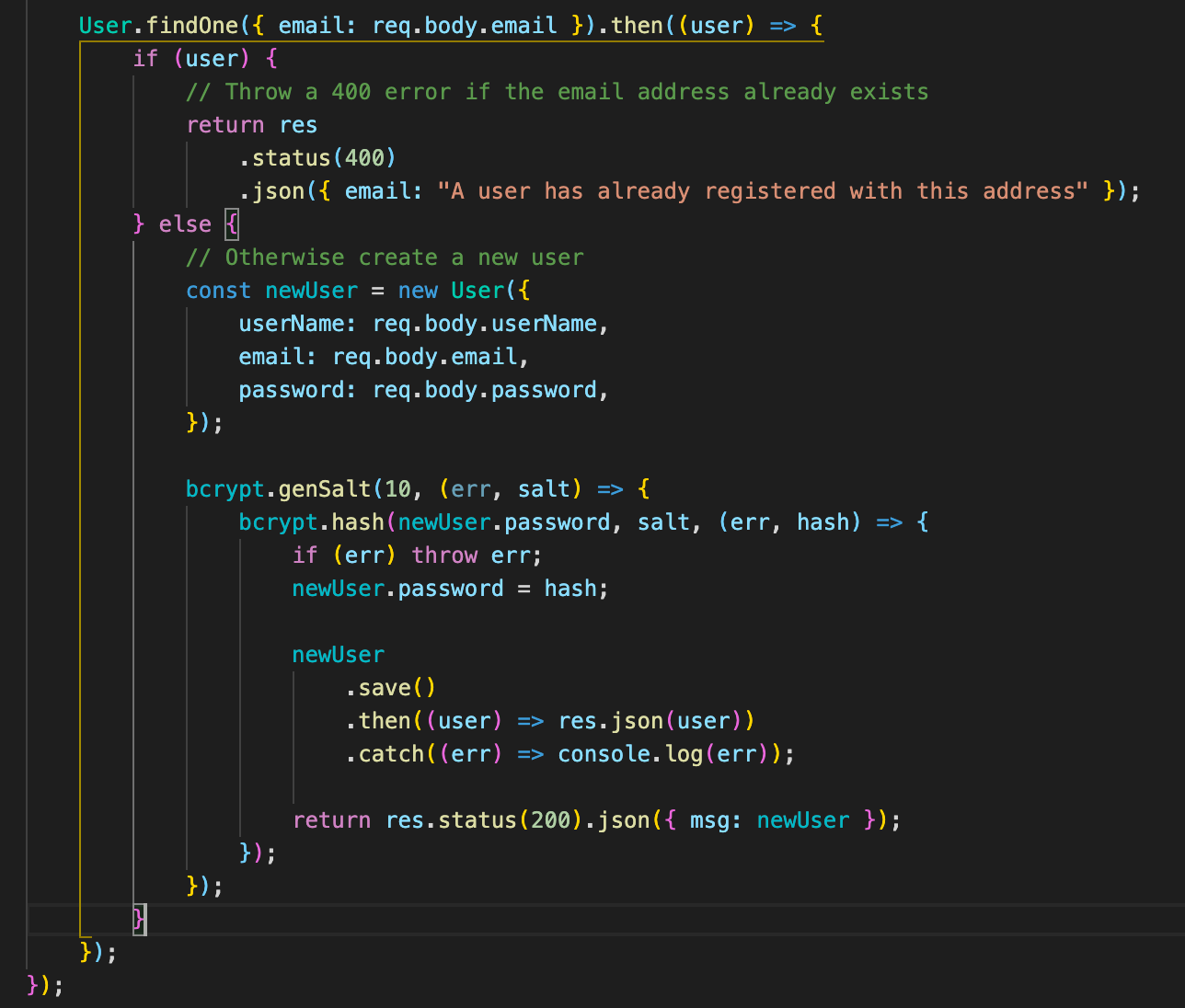Click the "new User(" constructor call
The image size is (1185, 1008).
pos(457,291)
